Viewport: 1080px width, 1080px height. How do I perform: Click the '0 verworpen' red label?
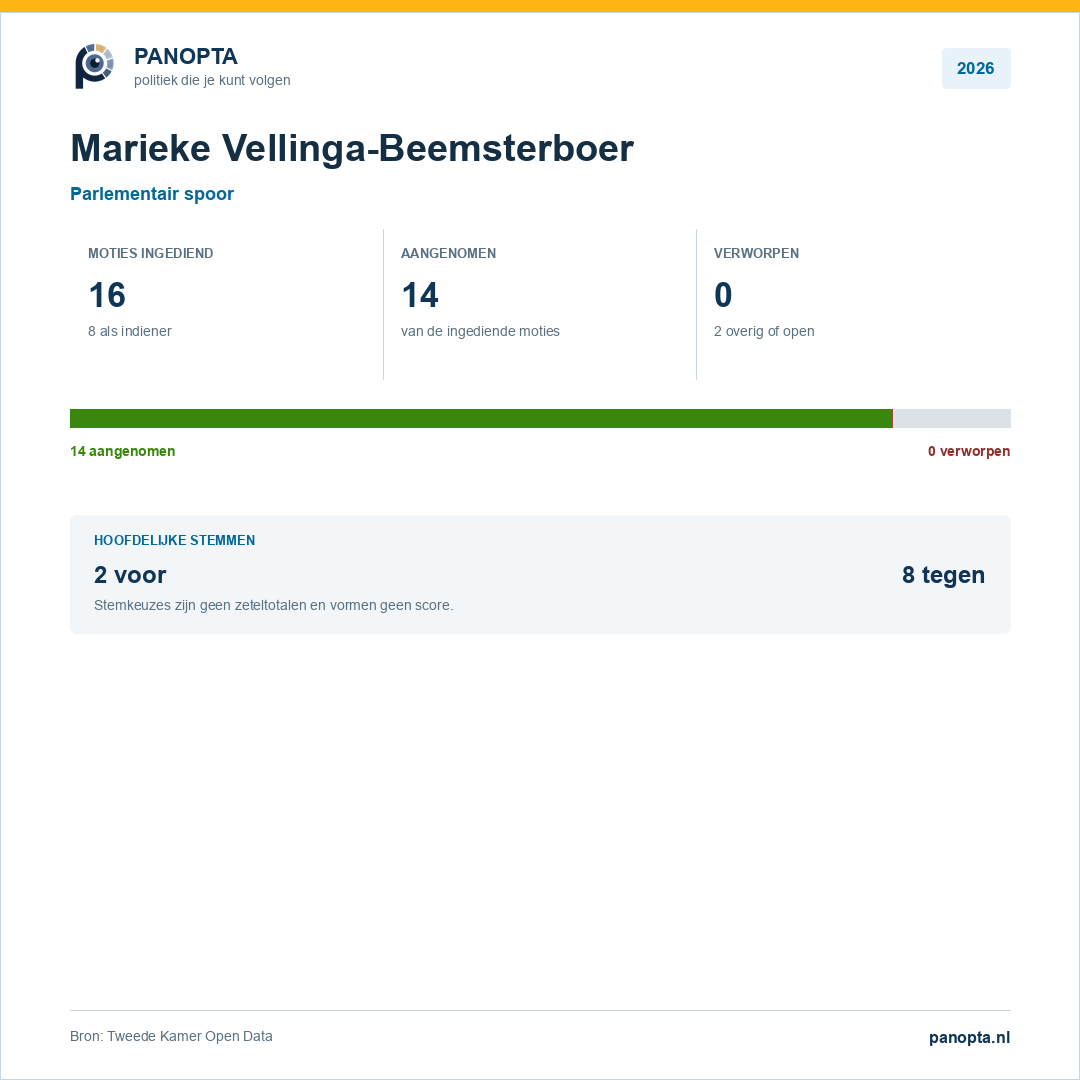click(968, 451)
